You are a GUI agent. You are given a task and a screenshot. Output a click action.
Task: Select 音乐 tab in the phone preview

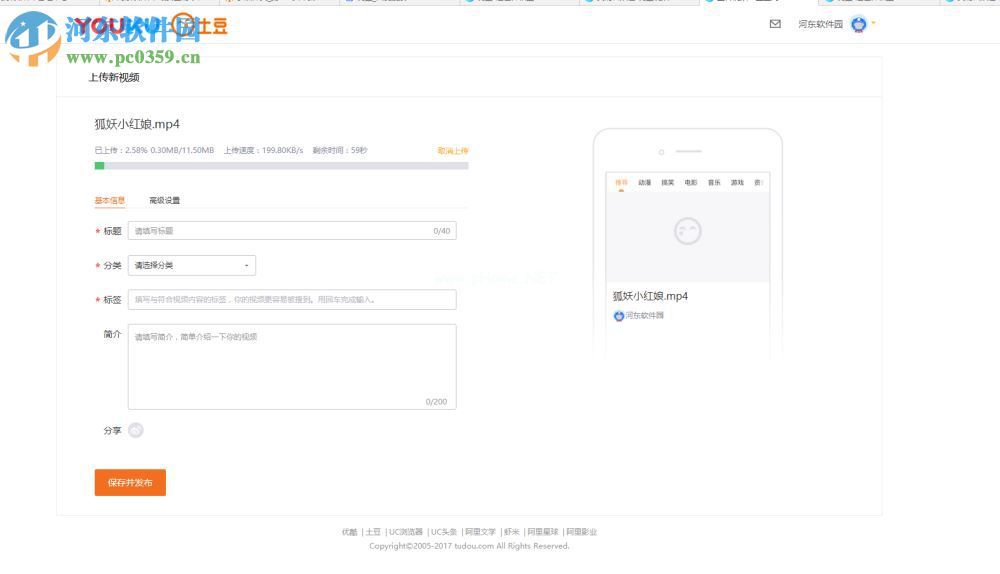[x=714, y=183]
